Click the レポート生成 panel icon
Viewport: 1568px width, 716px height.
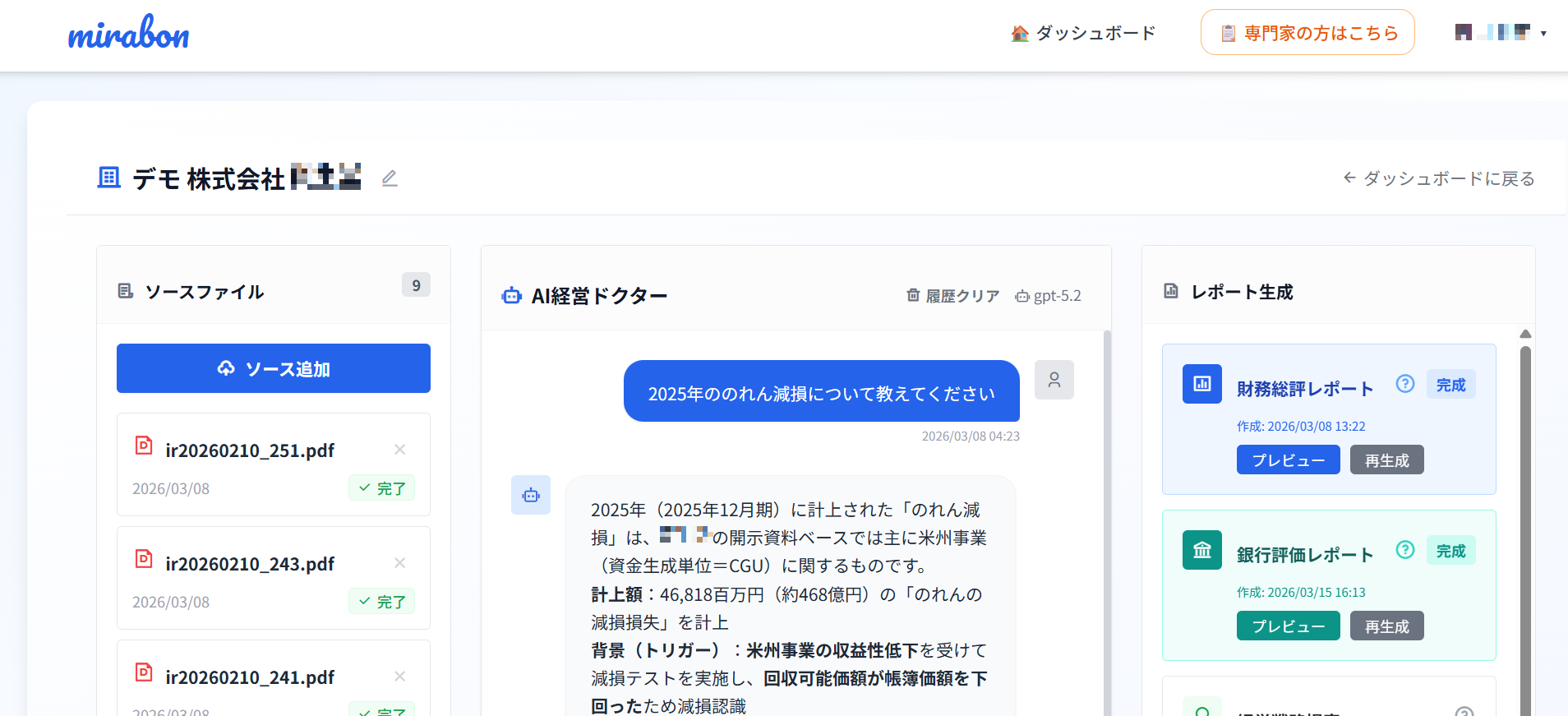click(1171, 291)
